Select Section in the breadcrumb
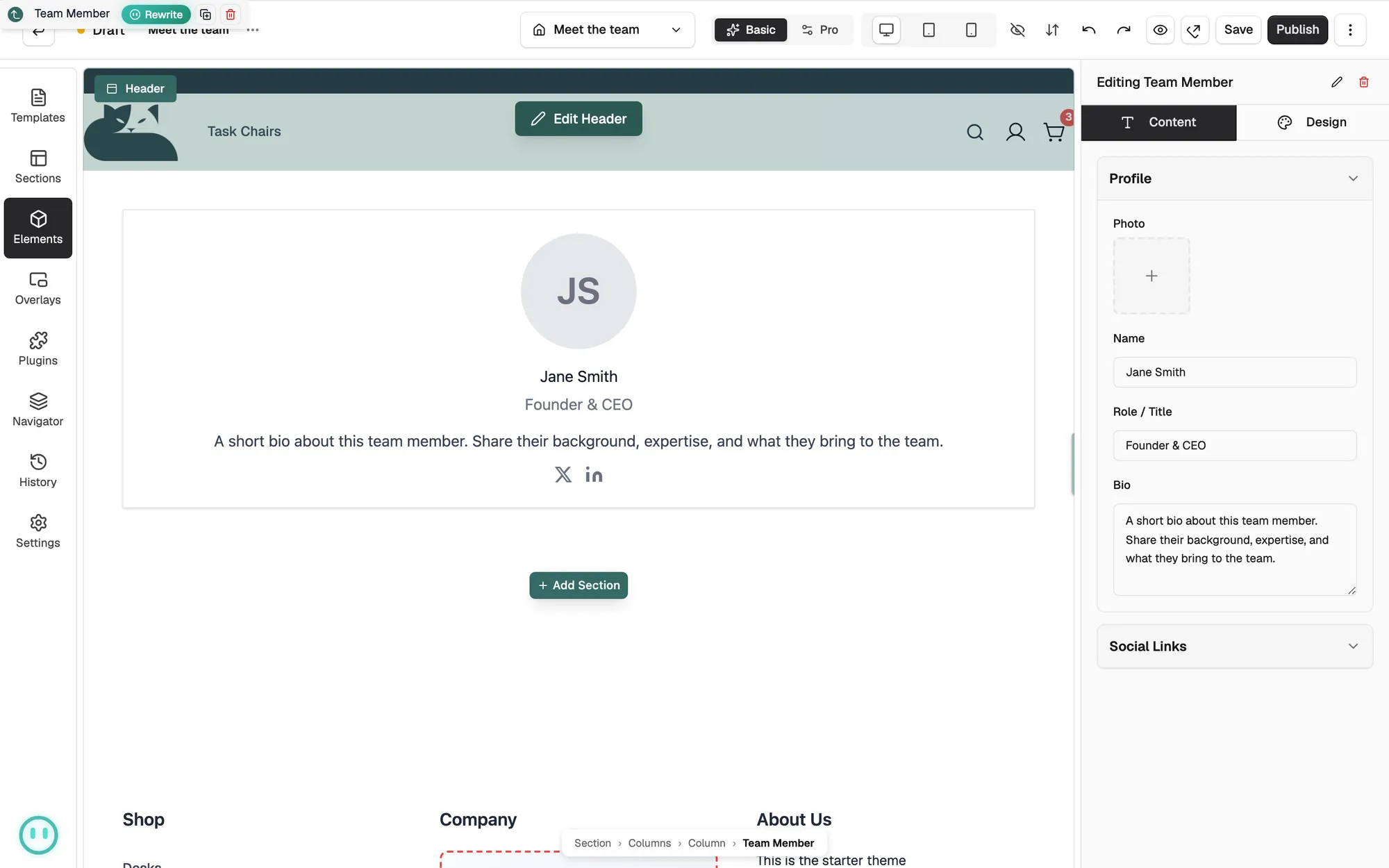The image size is (1389, 868). pyautogui.click(x=592, y=843)
